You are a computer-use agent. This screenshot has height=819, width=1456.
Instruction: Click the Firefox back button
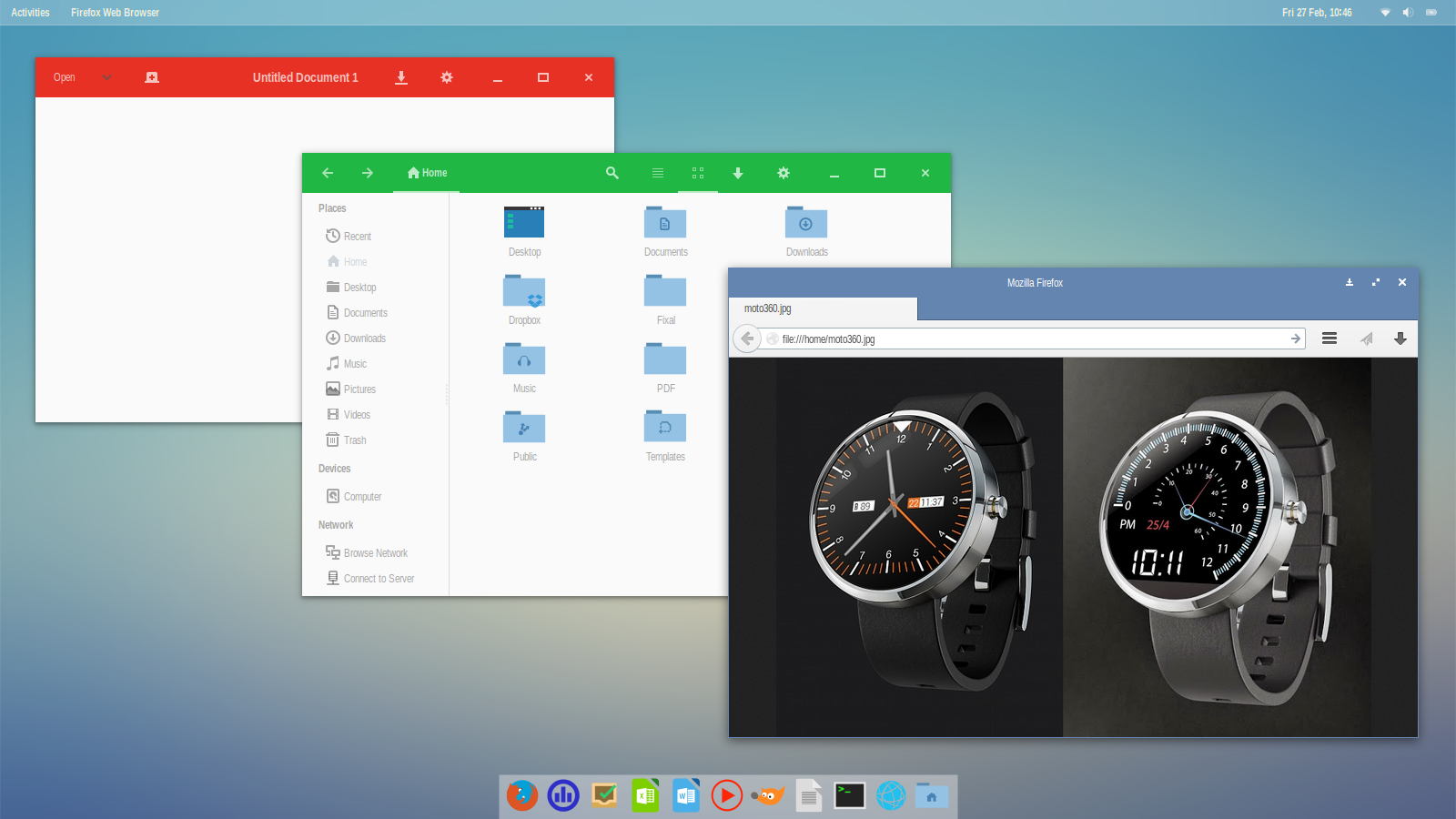tap(747, 339)
